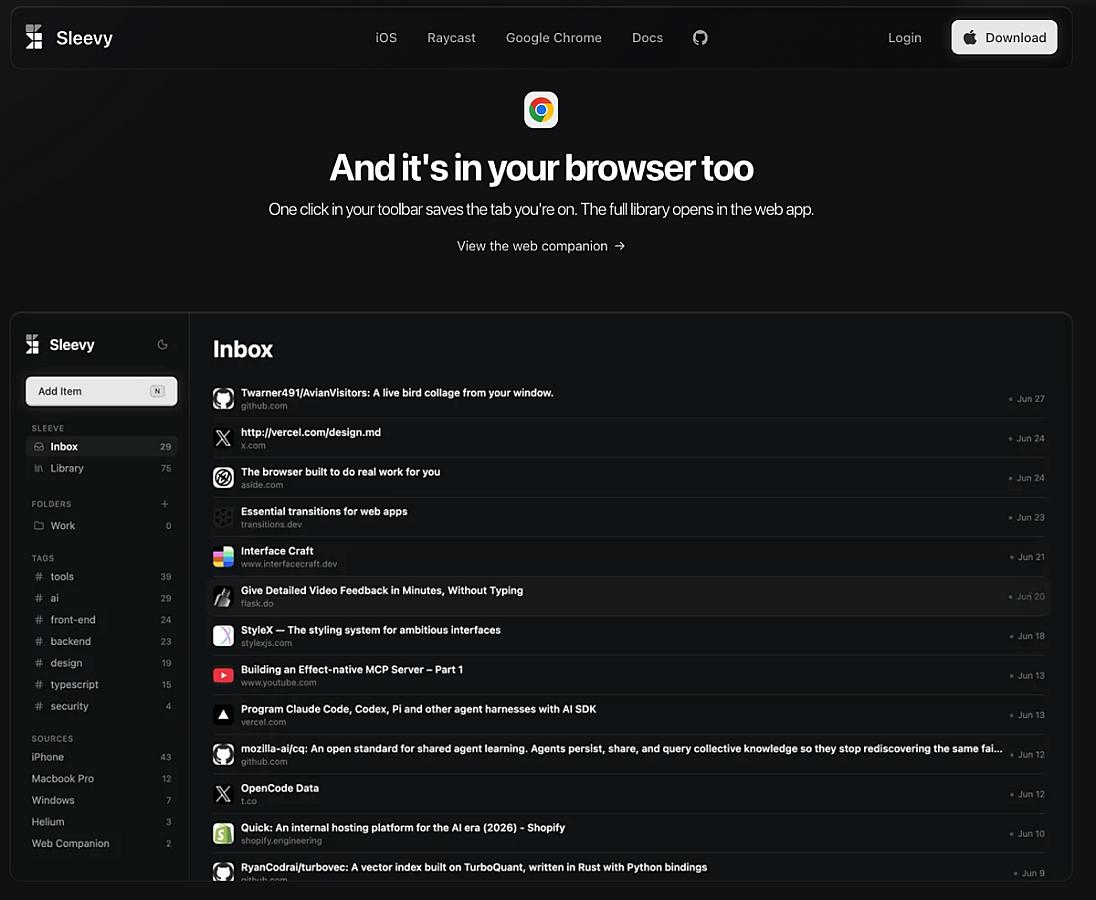The width and height of the screenshot is (1096, 900).
Task: Filter by the ai tag
Action: [x=101, y=598]
